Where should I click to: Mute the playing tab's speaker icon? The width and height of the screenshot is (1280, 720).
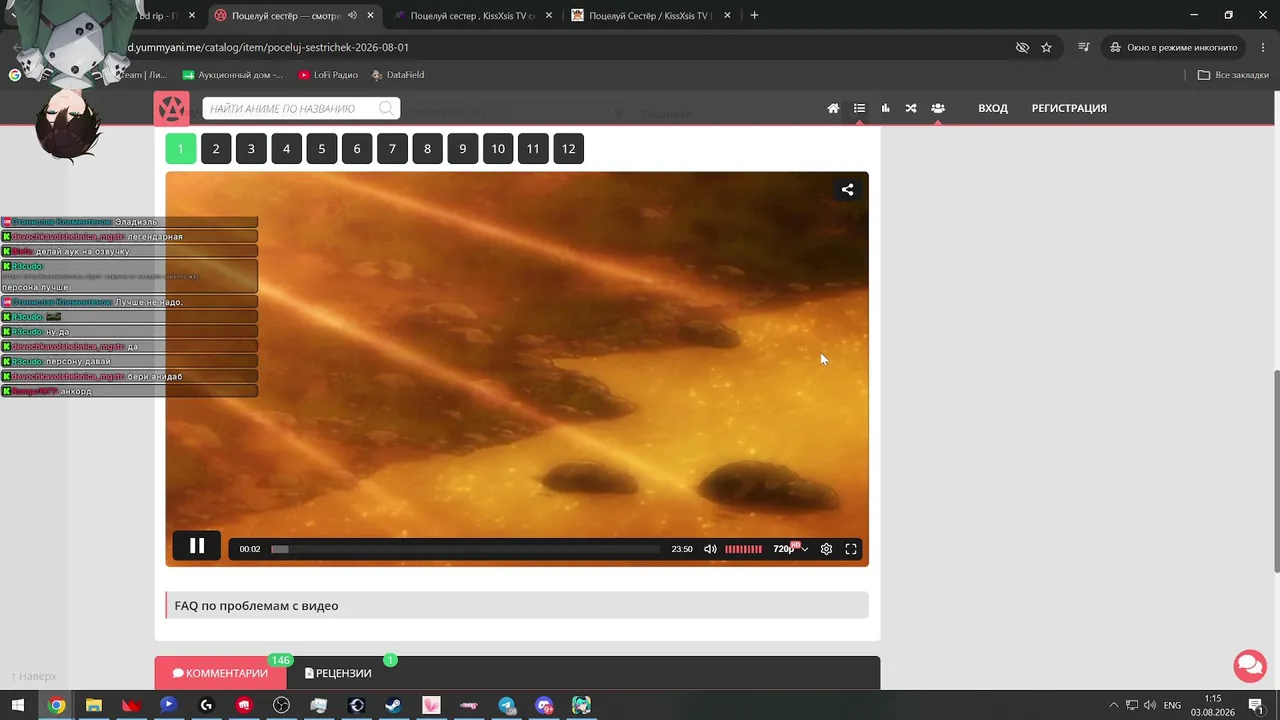pos(352,16)
